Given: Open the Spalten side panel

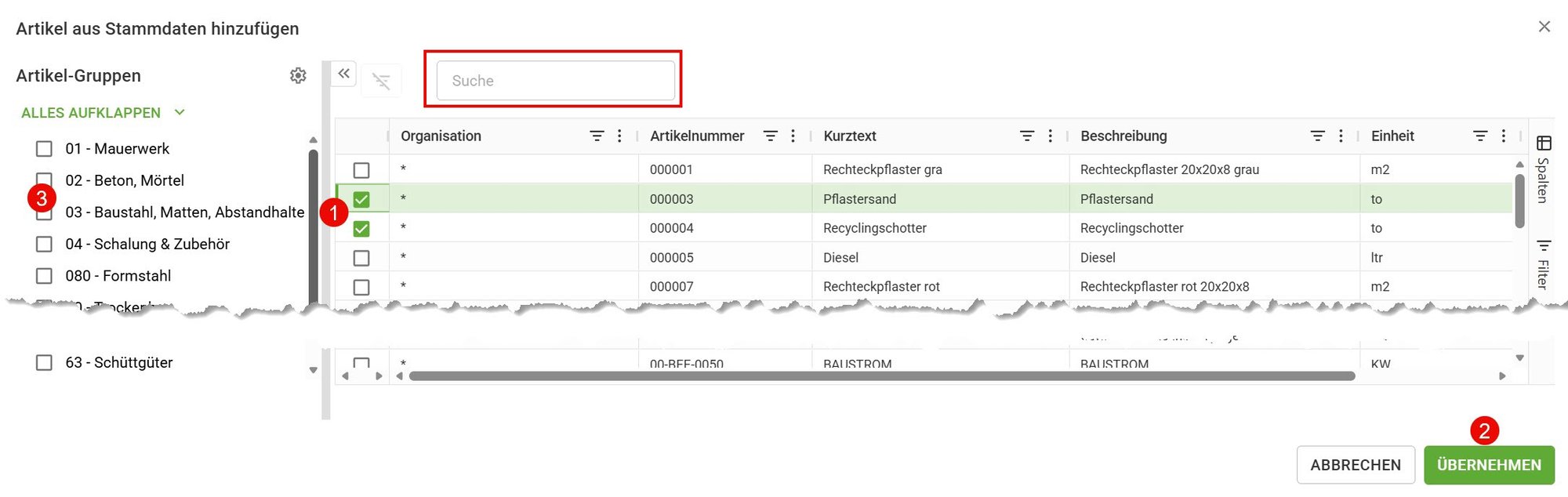Looking at the screenshot, I should pyautogui.click(x=1543, y=169).
